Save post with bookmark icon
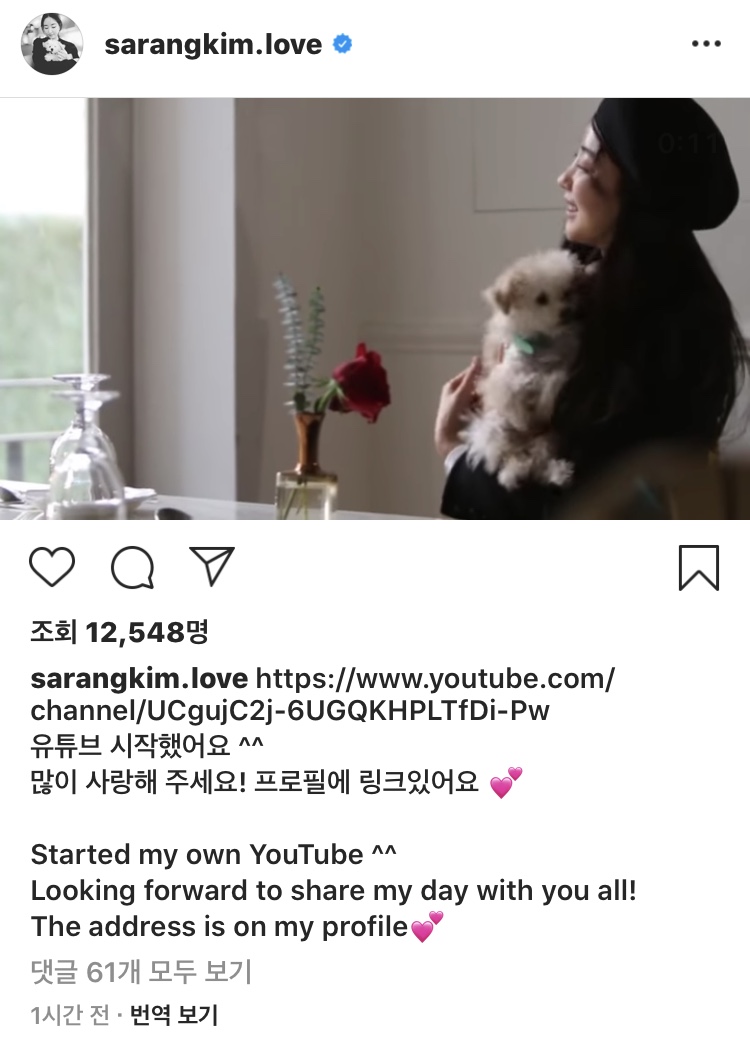This screenshot has width=750, height=1056. point(699,568)
